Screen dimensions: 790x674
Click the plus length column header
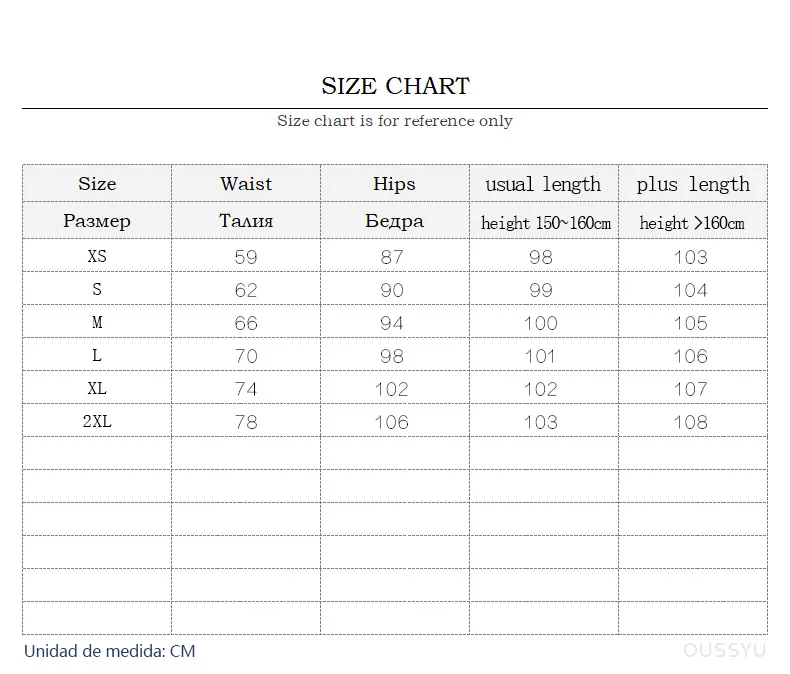click(x=692, y=184)
